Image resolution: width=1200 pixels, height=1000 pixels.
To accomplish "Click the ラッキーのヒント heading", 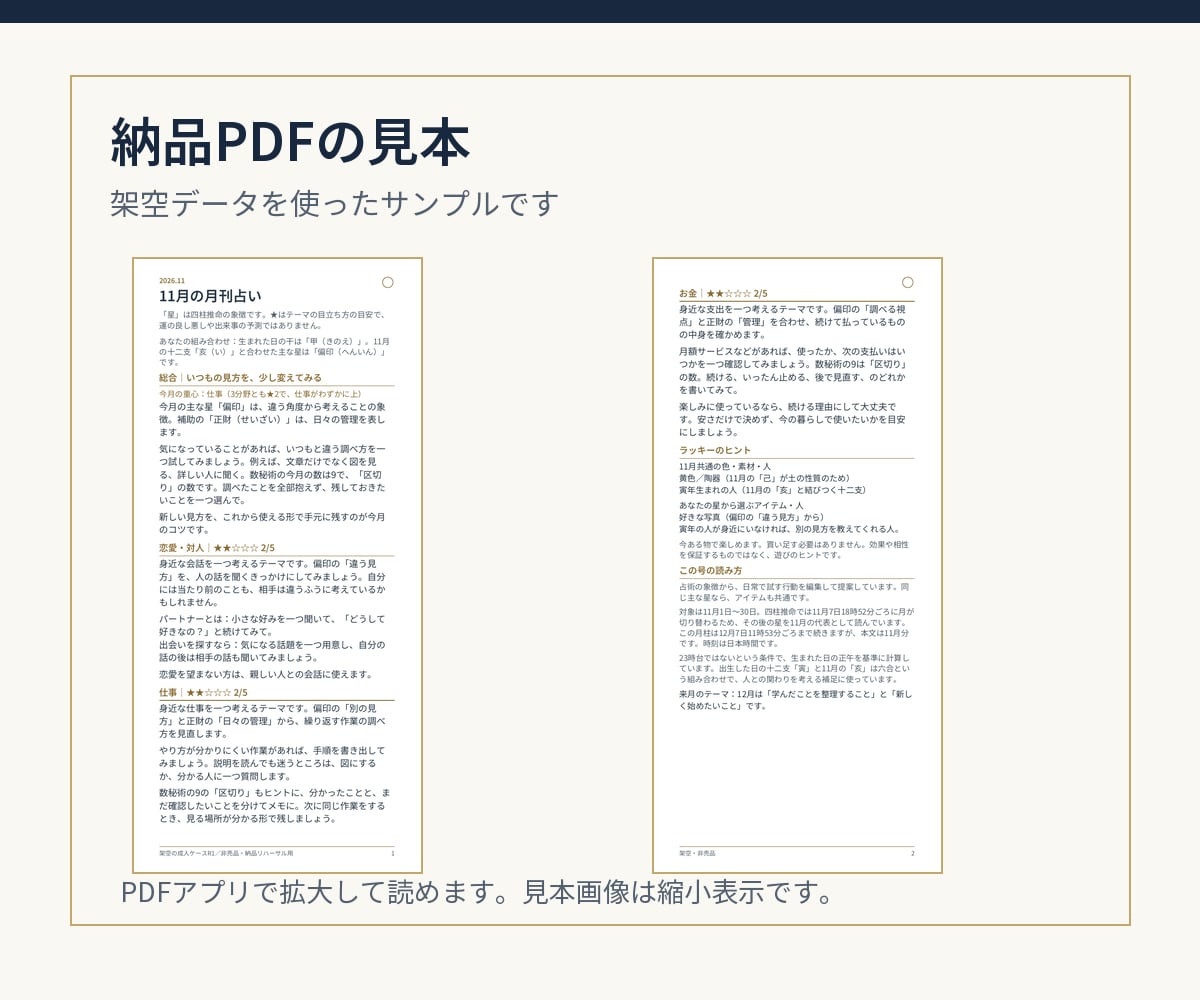I will (715, 451).
